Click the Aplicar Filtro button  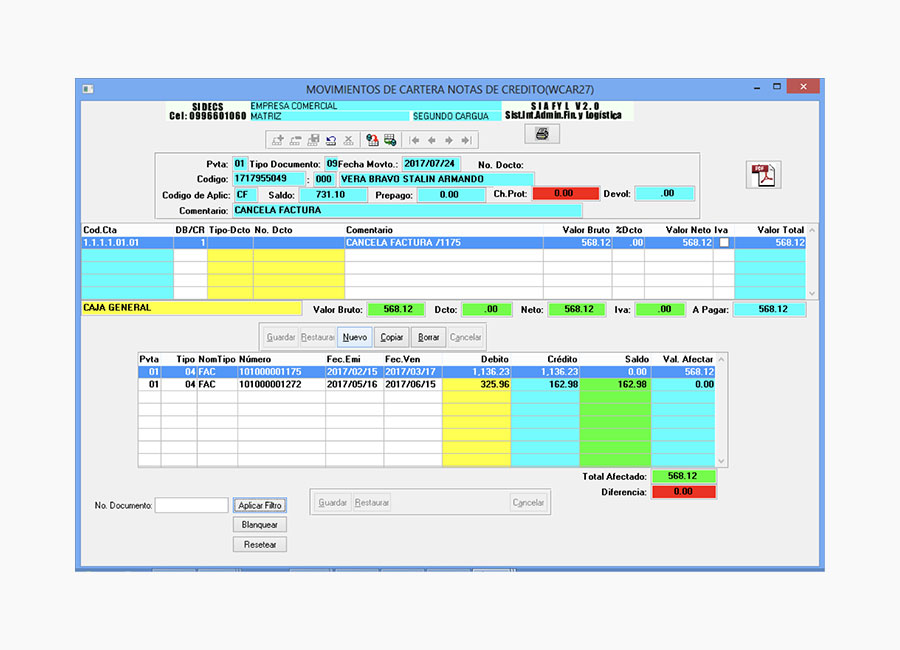coord(260,506)
